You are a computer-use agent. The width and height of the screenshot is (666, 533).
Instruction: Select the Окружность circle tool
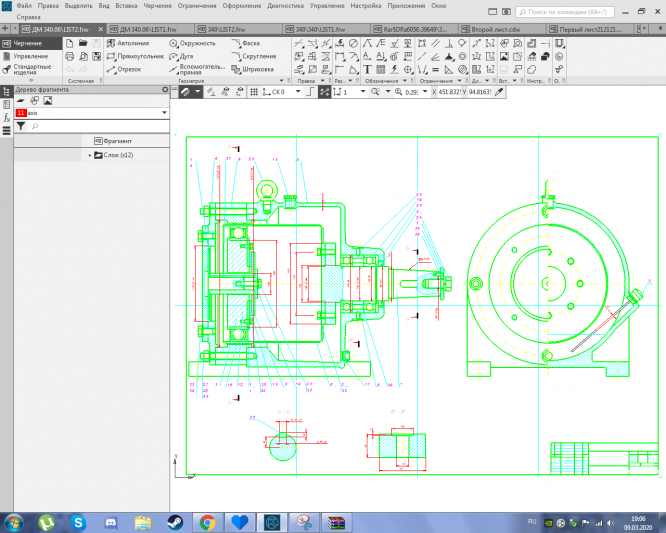[x=192, y=44]
